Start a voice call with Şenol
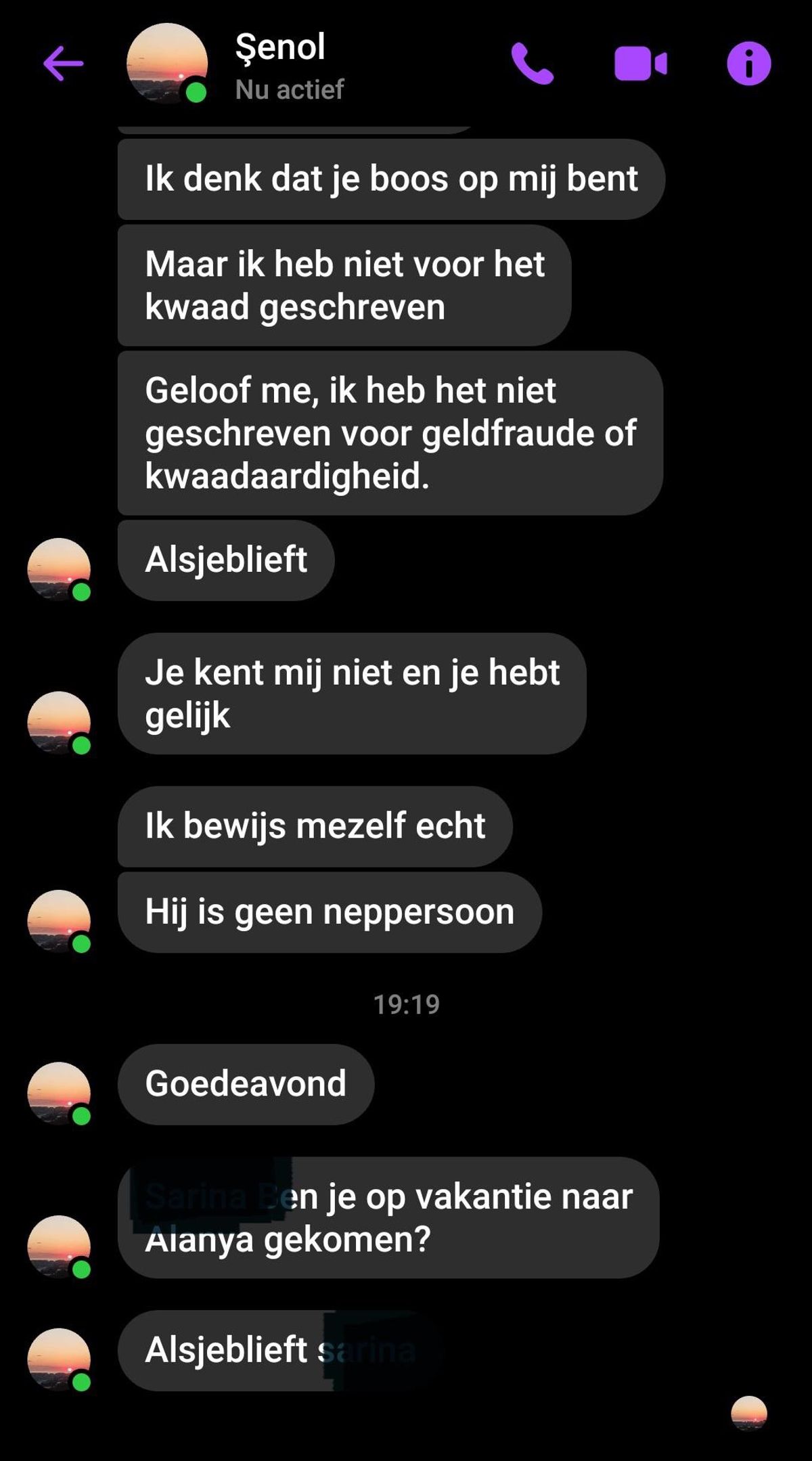This screenshot has width=812, height=1461. coord(532,64)
